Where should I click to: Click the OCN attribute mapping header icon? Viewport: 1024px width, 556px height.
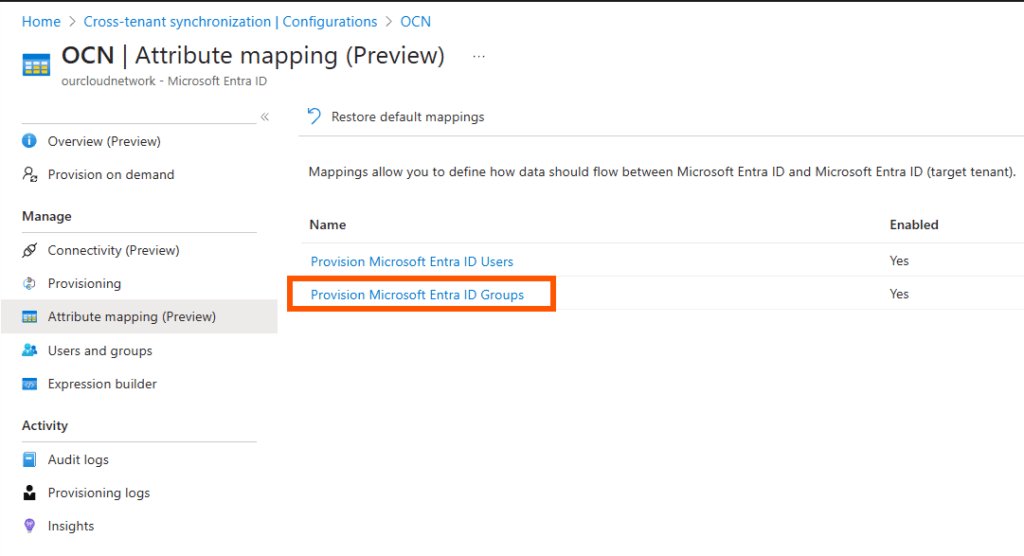coord(36,65)
